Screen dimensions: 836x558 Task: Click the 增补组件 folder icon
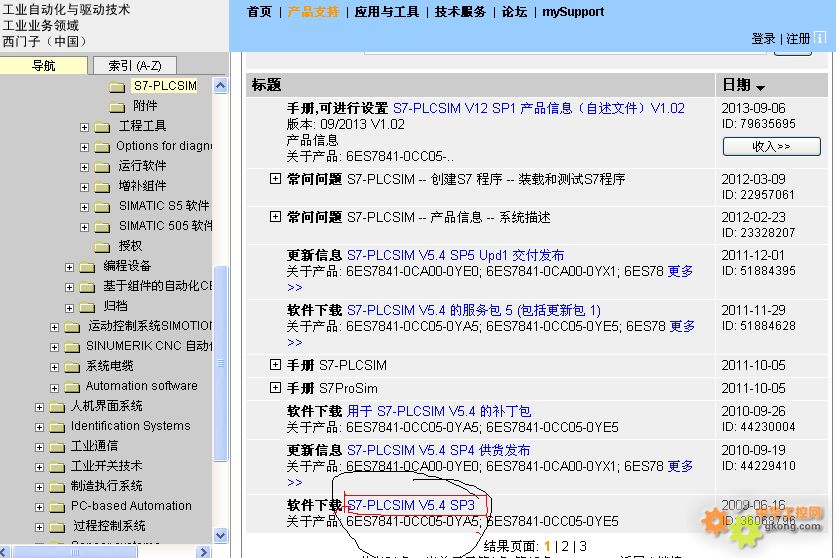coord(102,187)
